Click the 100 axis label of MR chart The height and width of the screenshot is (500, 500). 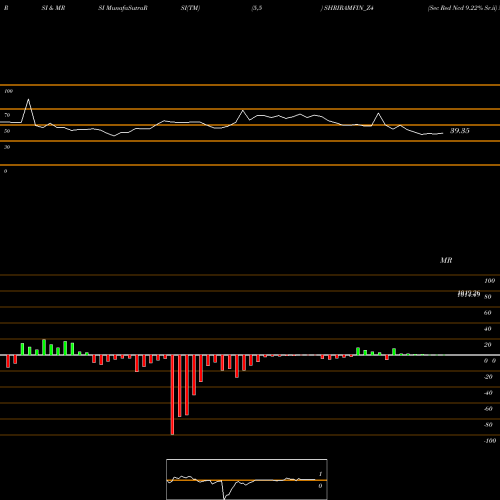click(490, 281)
